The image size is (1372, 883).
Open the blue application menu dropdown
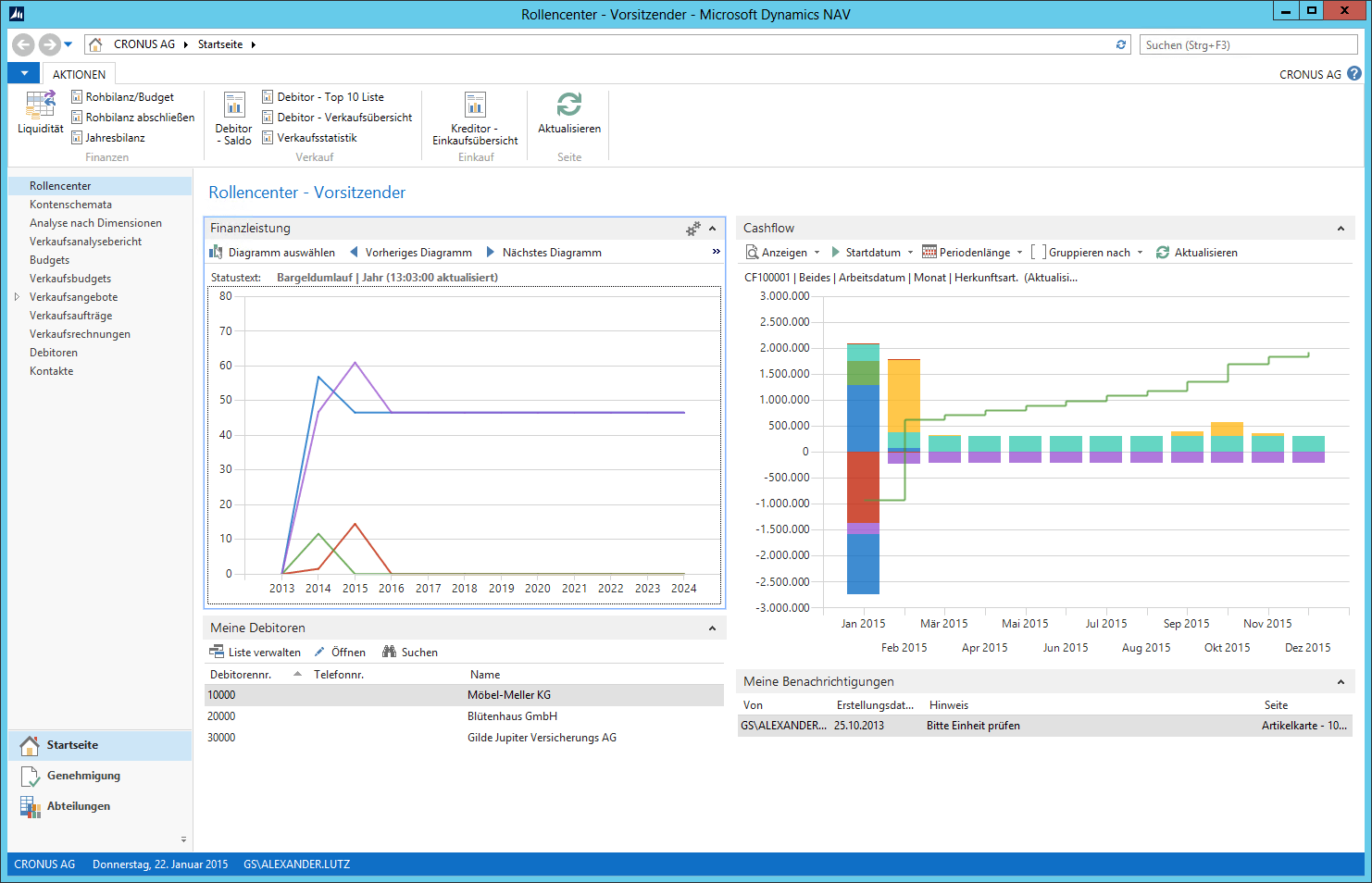[24, 73]
